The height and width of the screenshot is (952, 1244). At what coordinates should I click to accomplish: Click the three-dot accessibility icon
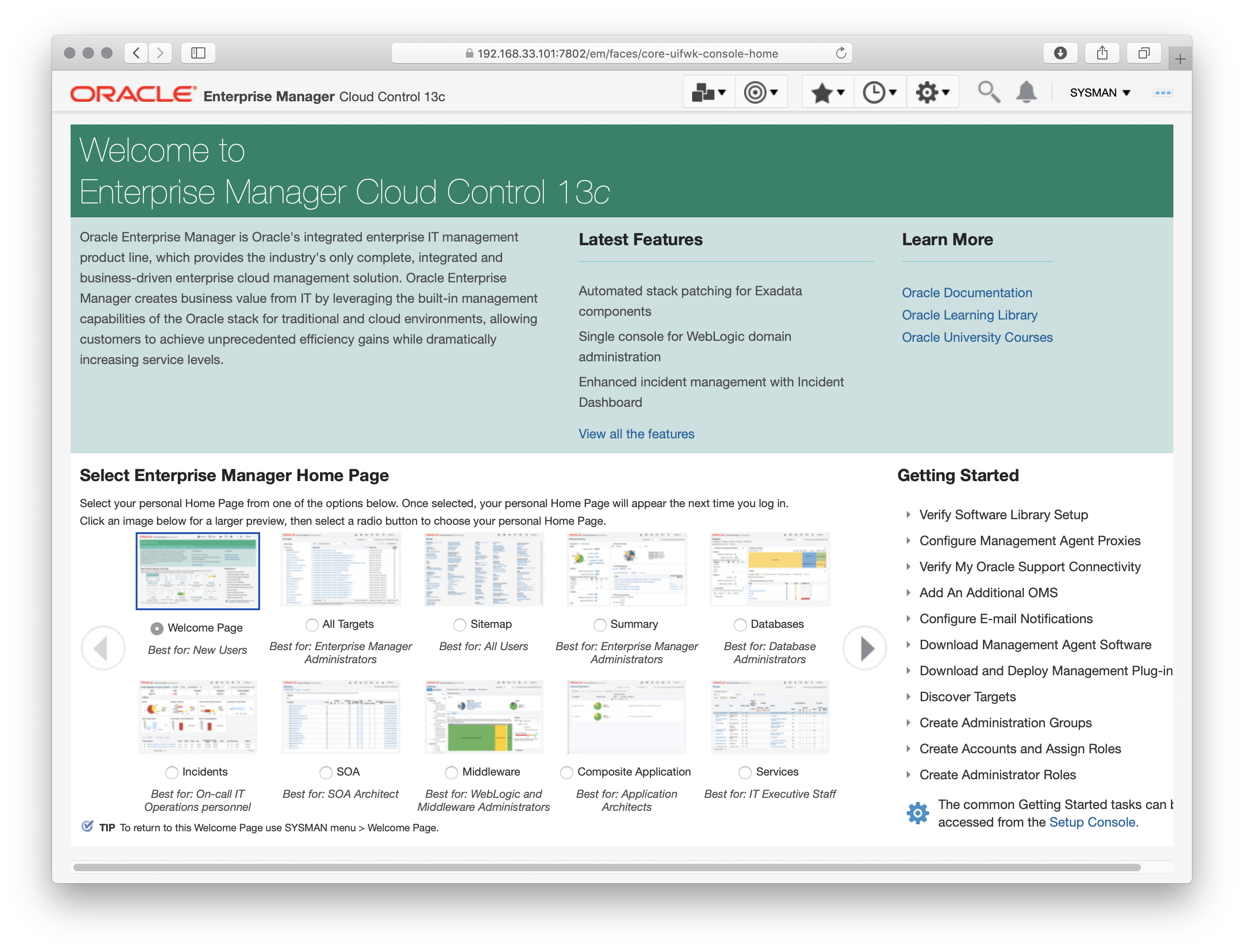click(x=1162, y=92)
